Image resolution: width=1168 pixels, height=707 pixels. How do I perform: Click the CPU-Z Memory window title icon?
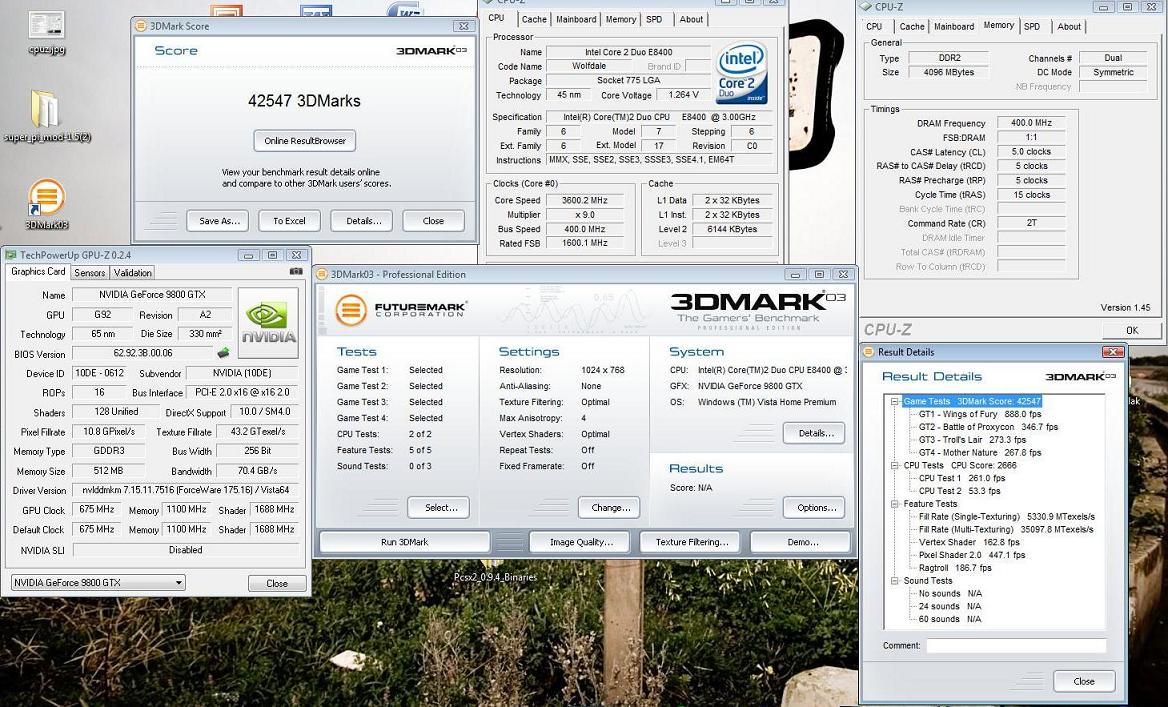coord(866,7)
